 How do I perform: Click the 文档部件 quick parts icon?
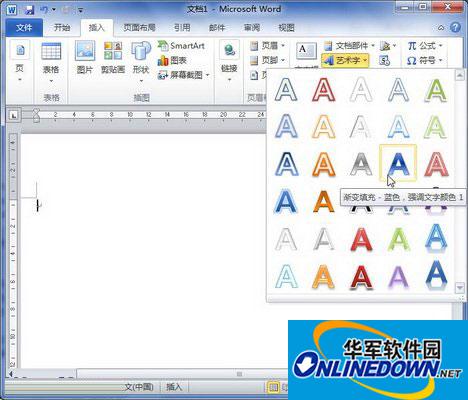tap(328, 46)
